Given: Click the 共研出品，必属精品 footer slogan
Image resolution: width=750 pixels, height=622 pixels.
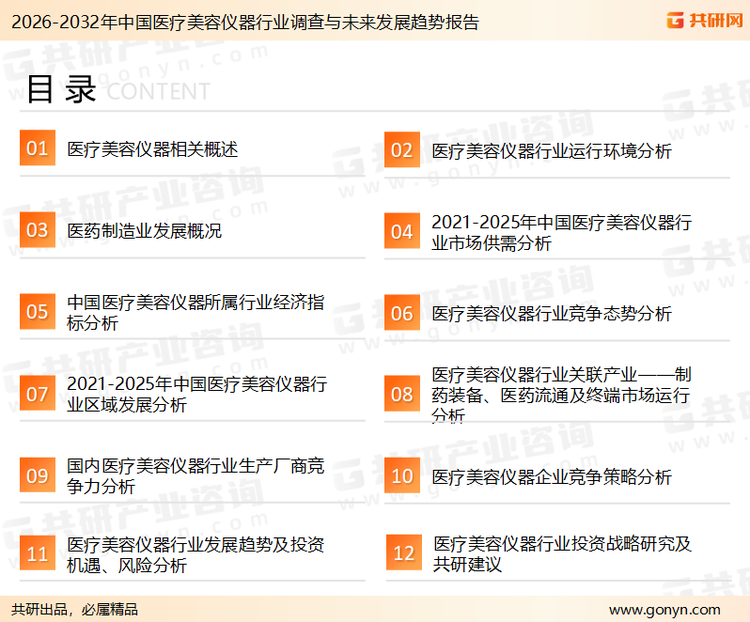Looking at the screenshot, I should click(75, 609).
